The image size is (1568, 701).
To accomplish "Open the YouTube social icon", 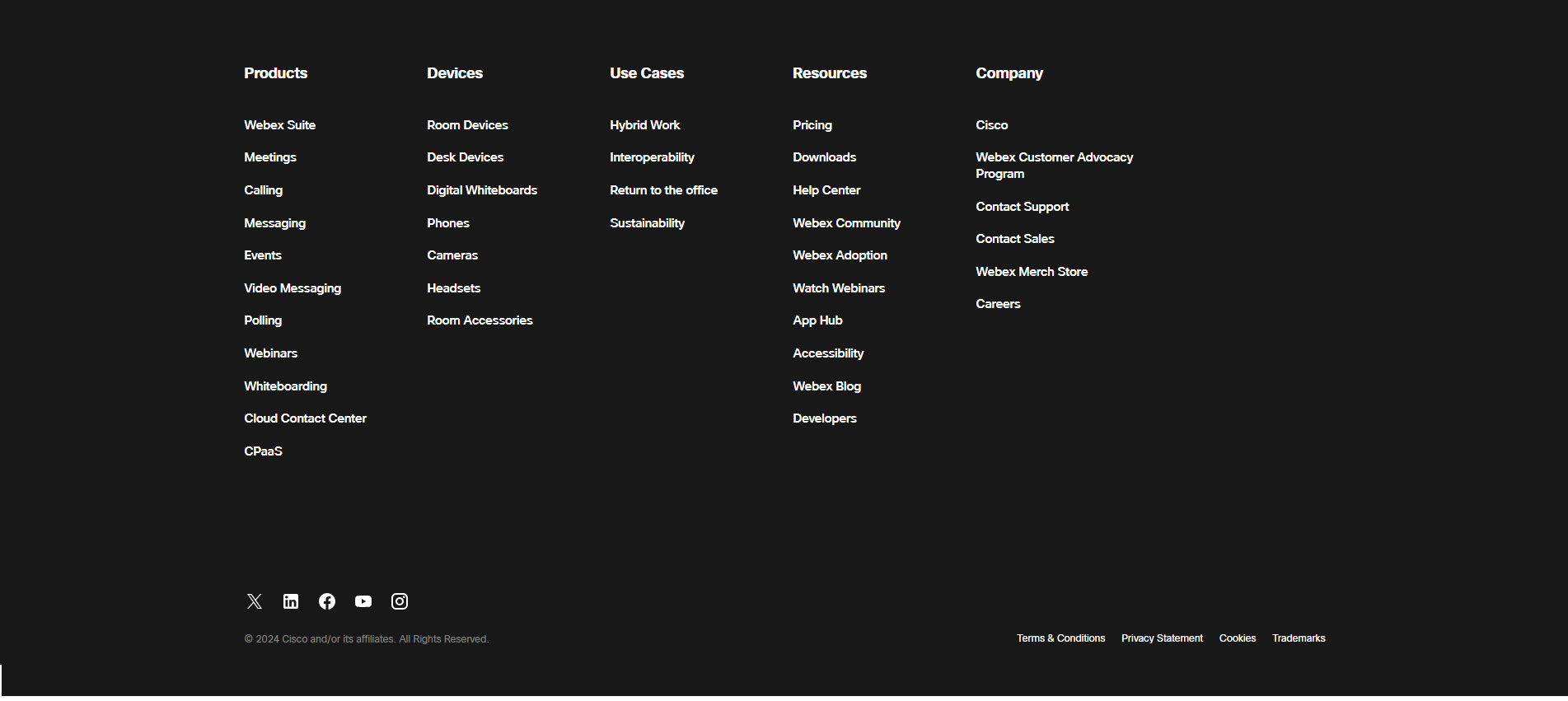I will coord(363,601).
